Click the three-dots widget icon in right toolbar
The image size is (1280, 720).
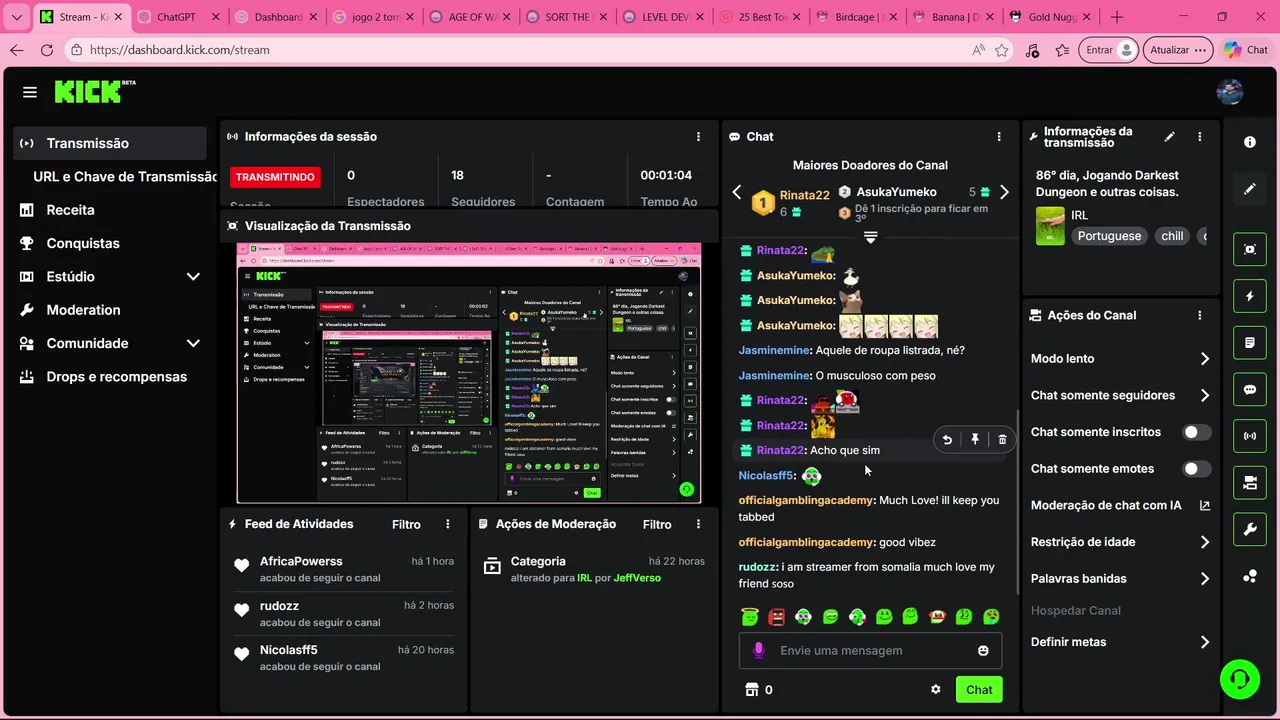pos(1250,576)
